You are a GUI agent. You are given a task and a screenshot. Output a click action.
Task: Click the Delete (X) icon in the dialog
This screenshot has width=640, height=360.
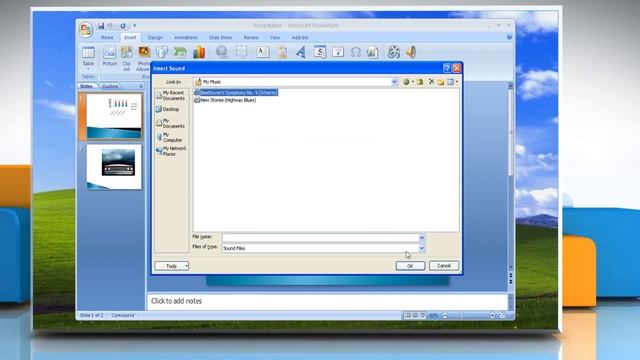(431, 82)
